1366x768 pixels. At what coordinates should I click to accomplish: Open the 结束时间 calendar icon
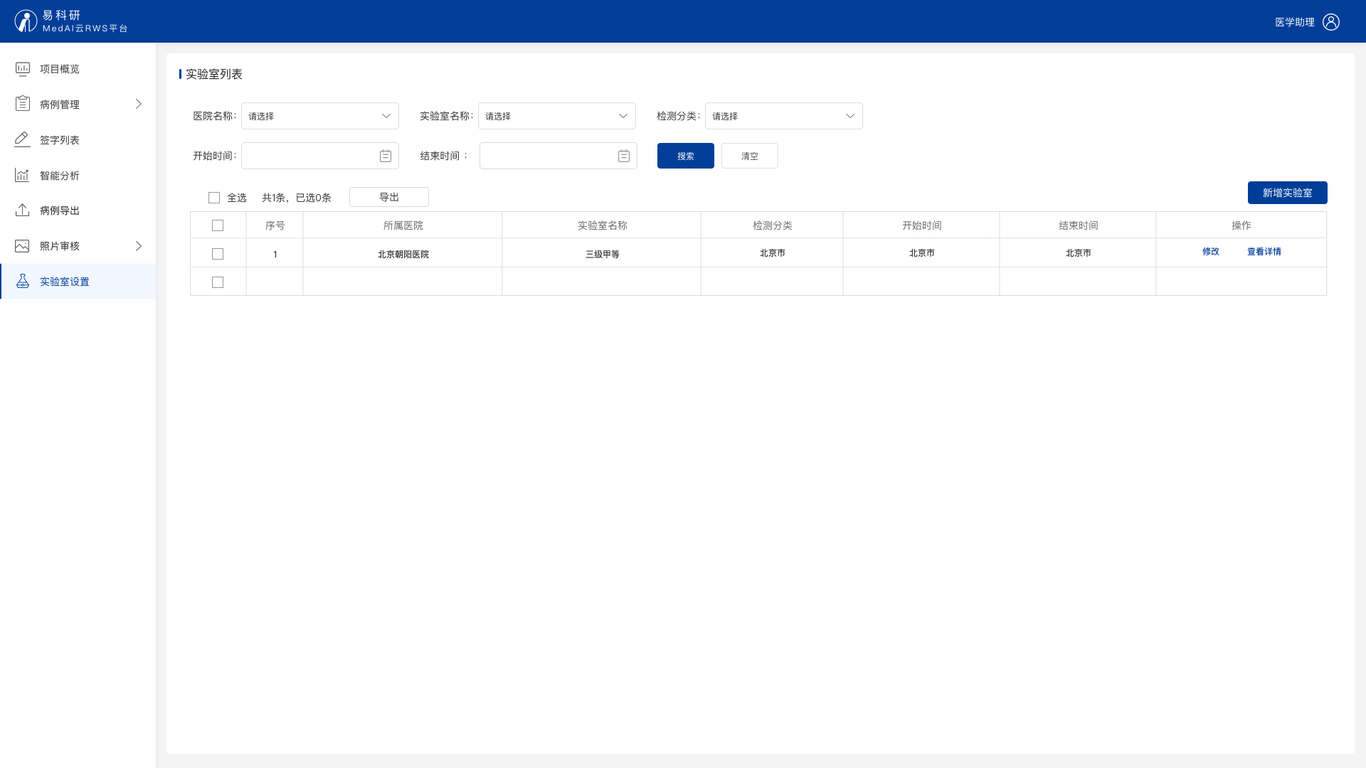tap(623, 156)
